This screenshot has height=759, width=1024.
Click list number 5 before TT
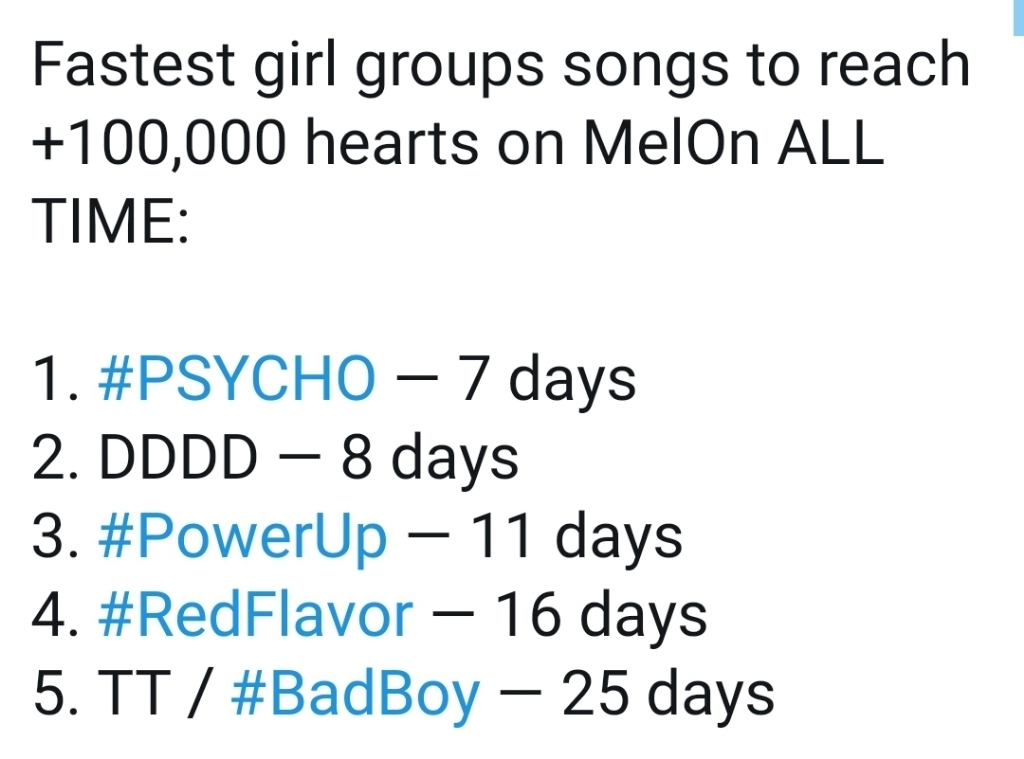pyautogui.click(x=52, y=693)
